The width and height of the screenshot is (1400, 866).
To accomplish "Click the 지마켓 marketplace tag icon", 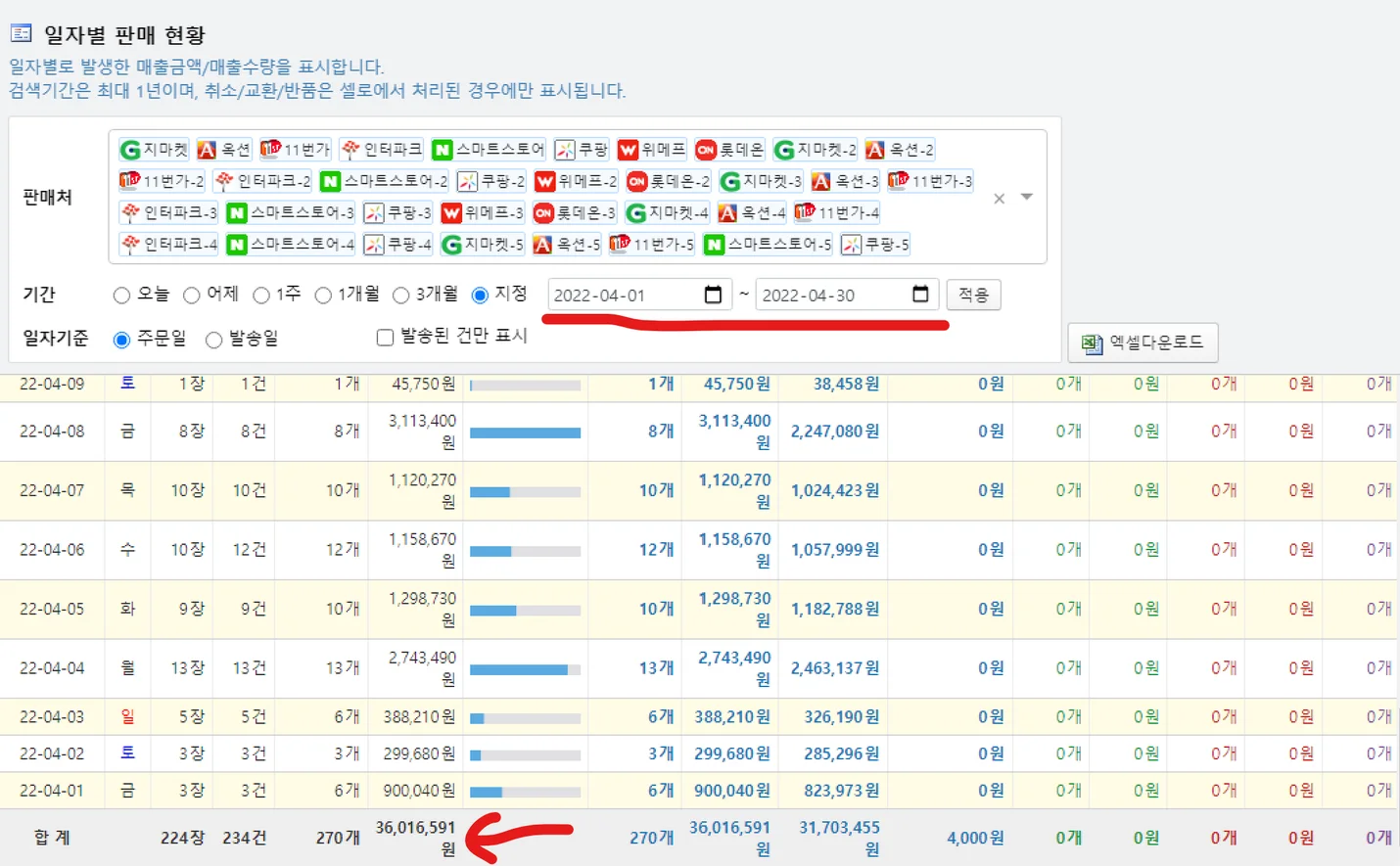I will pos(129,150).
